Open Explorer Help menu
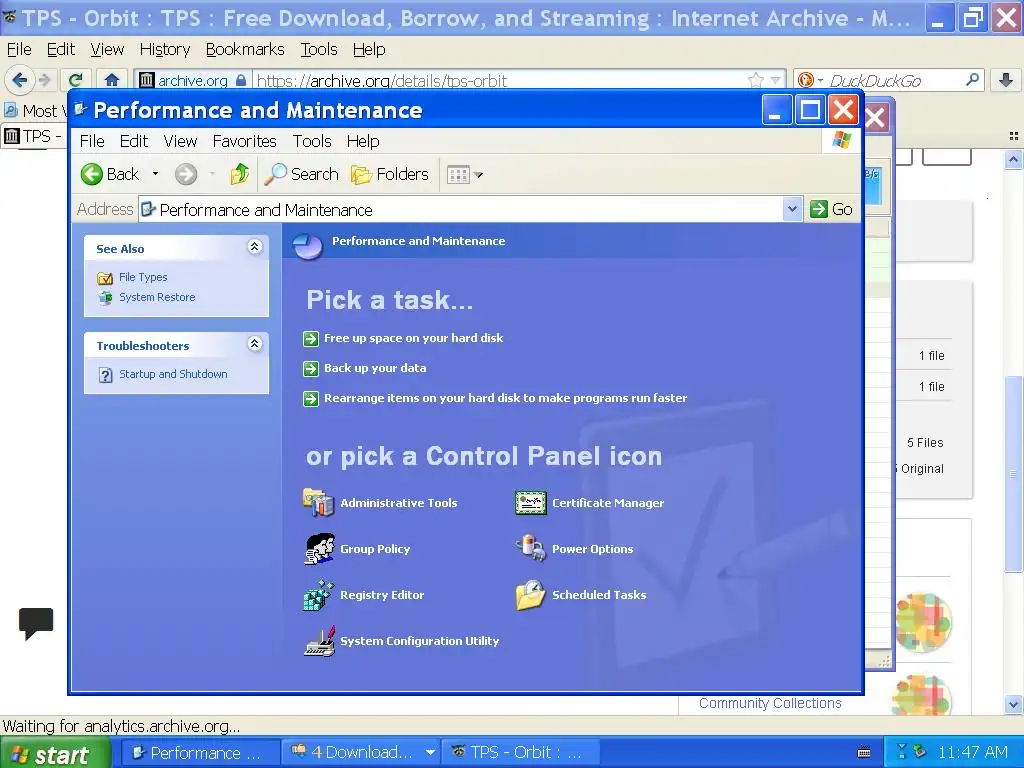1024x768 pixels. (x=362, y=141)
